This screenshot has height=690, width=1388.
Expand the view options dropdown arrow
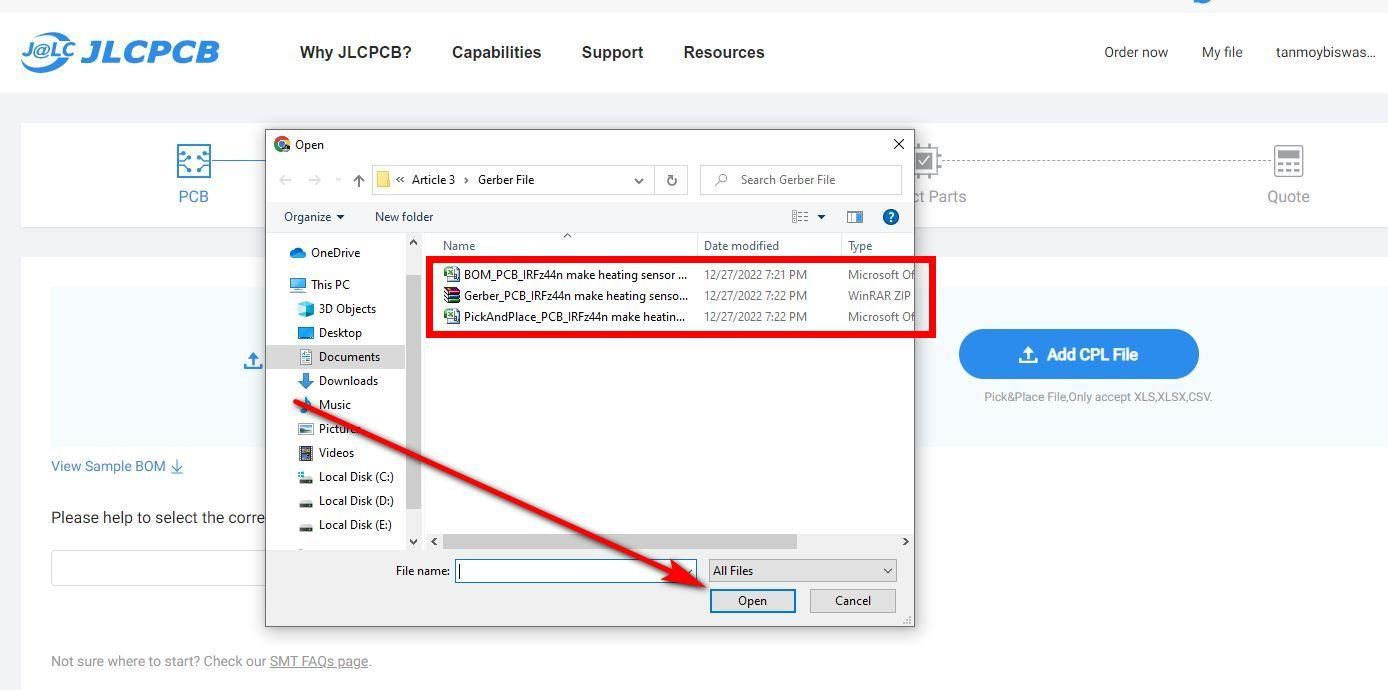[x=822, y=217]
